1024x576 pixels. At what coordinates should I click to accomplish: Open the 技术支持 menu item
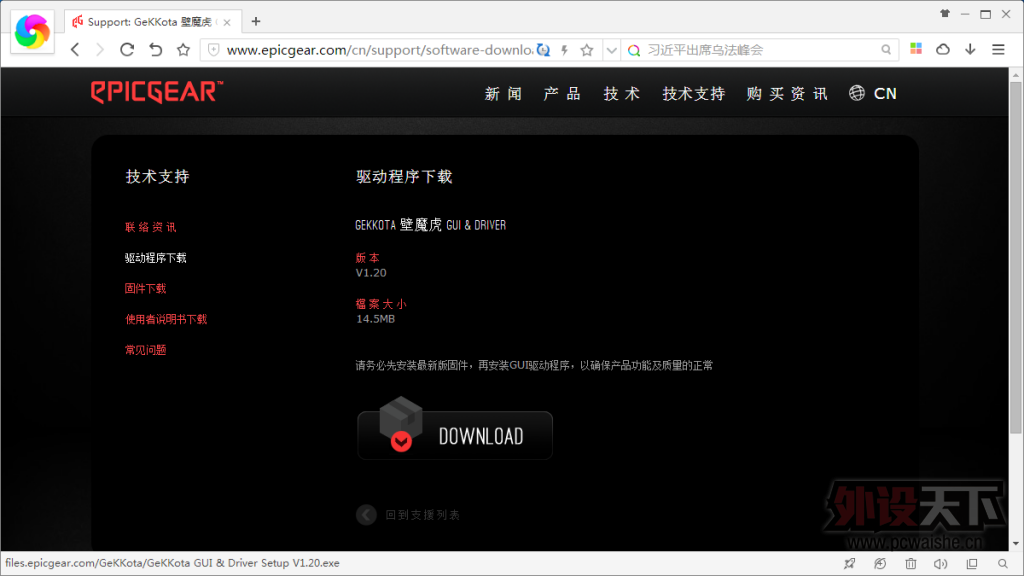point(694,93)
